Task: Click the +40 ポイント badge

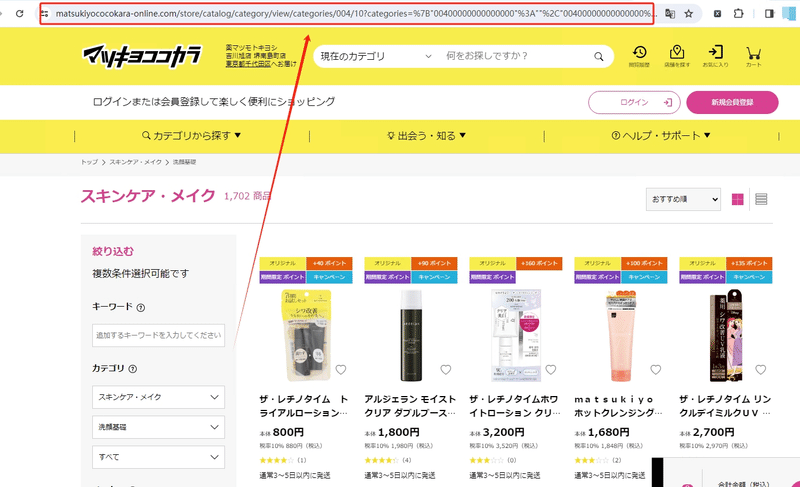Action: pyautogui.click(x=329, y=264)
